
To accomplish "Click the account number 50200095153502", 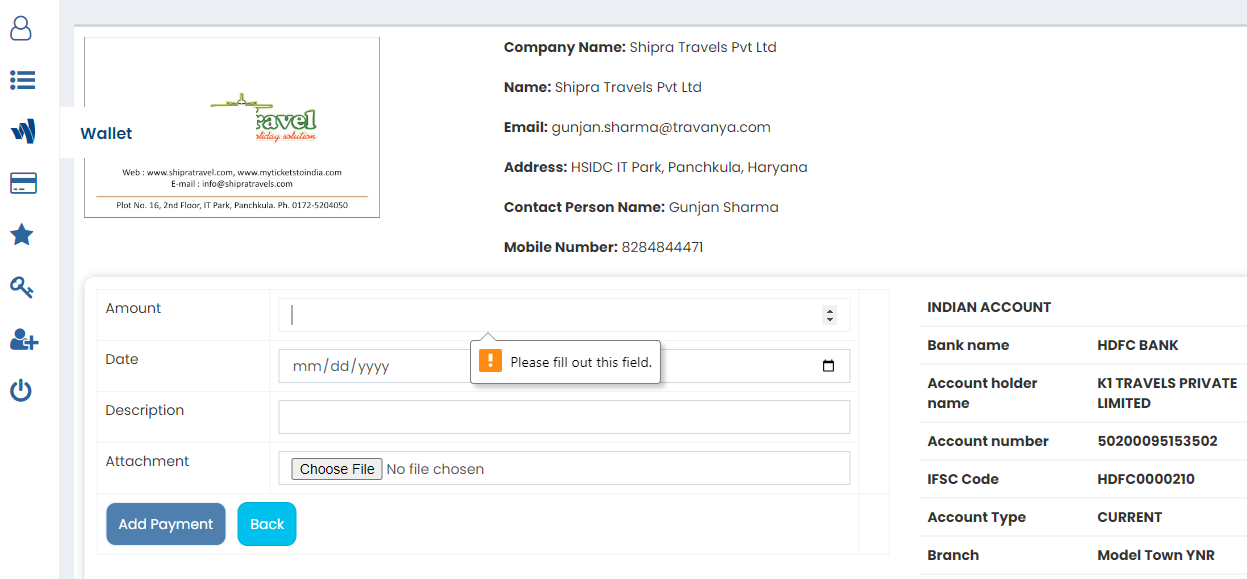I will coord(1157,441).
